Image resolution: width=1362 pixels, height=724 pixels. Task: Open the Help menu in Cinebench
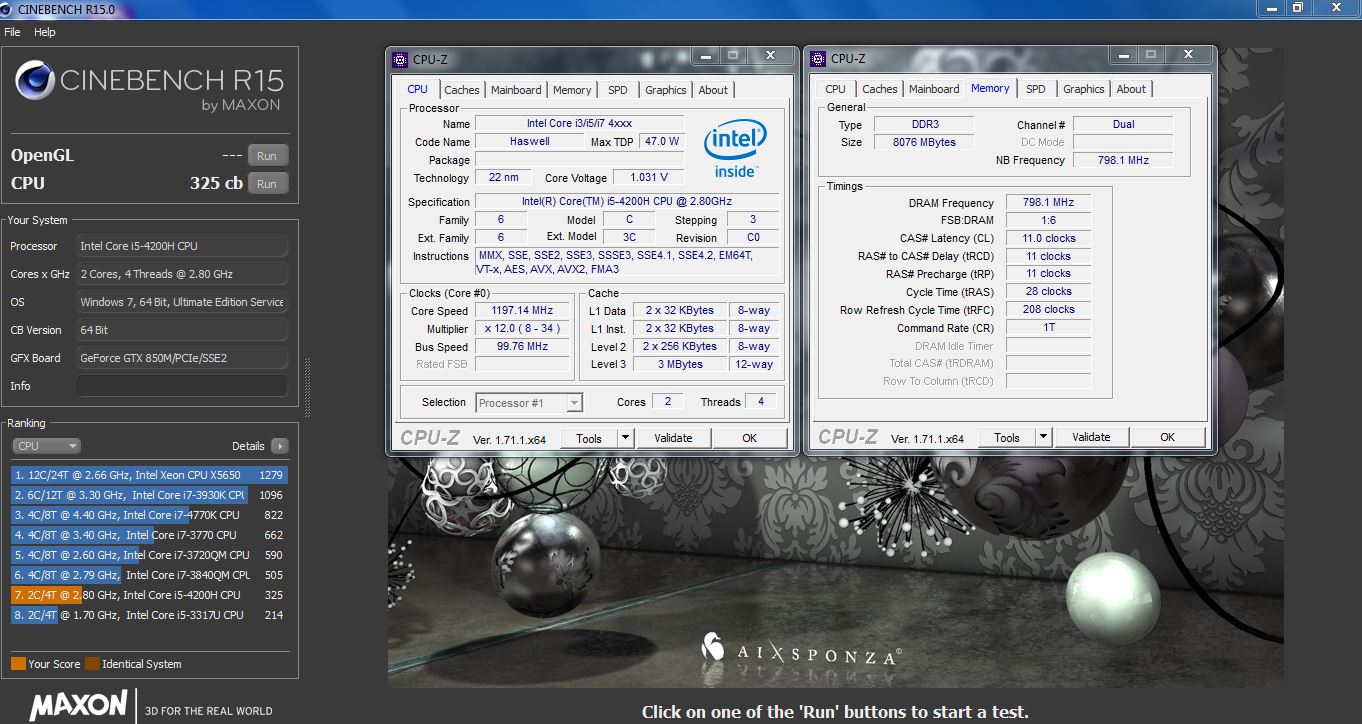(45, 32)
